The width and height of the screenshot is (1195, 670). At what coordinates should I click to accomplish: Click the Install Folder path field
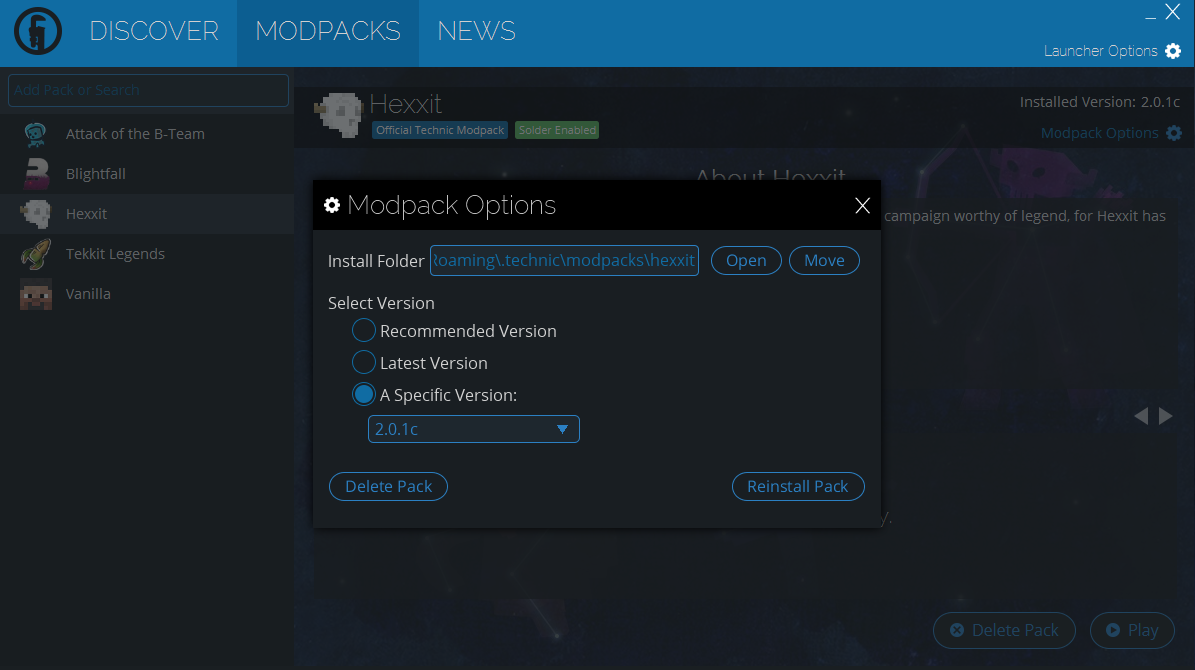pos(564,261)
